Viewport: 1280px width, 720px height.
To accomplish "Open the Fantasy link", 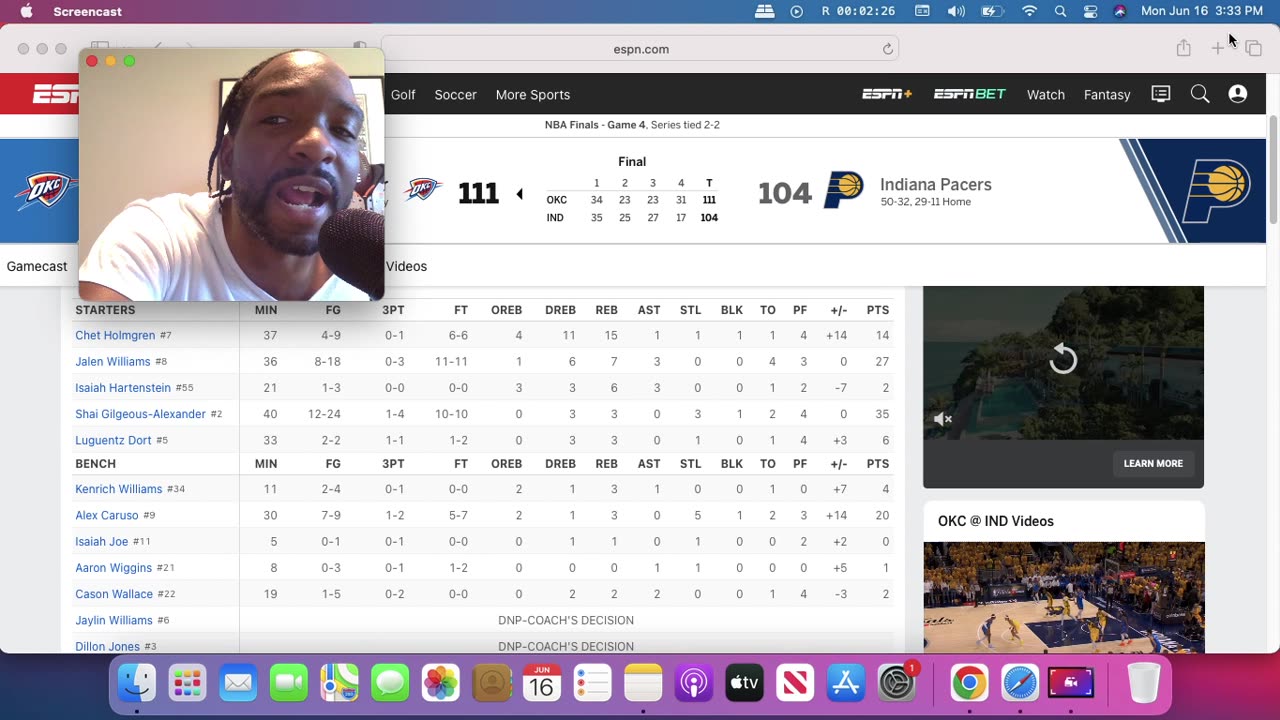I will [x=1107, y=94].
